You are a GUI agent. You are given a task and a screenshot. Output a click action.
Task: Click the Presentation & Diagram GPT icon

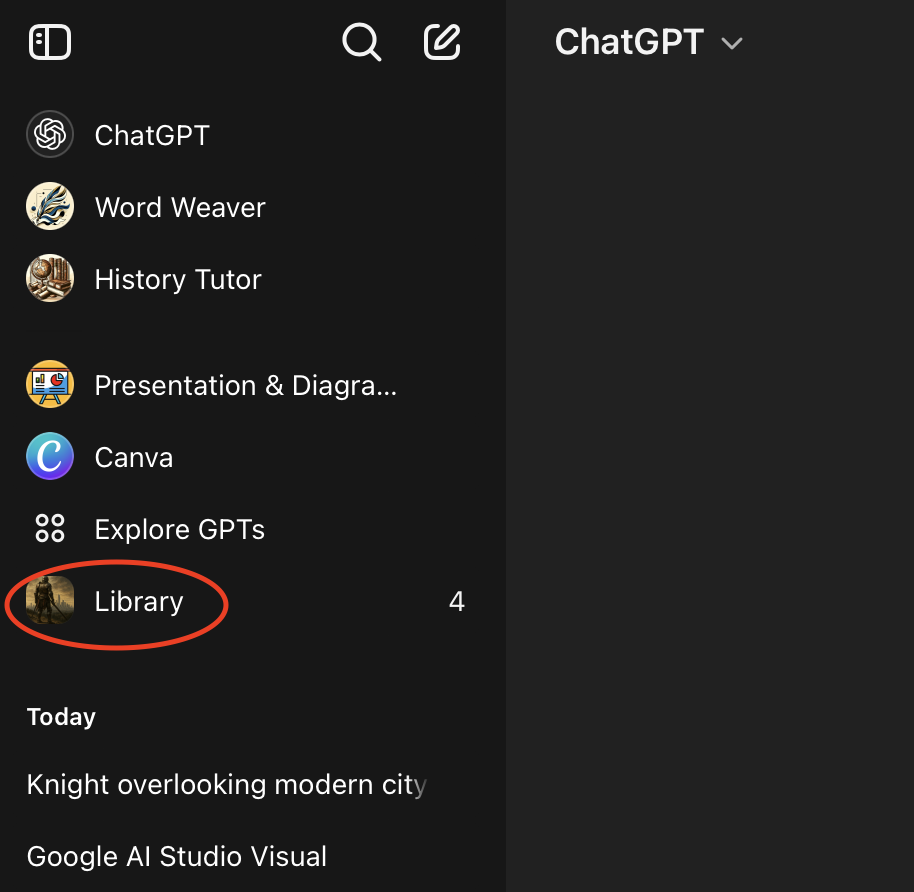(50, 385)
